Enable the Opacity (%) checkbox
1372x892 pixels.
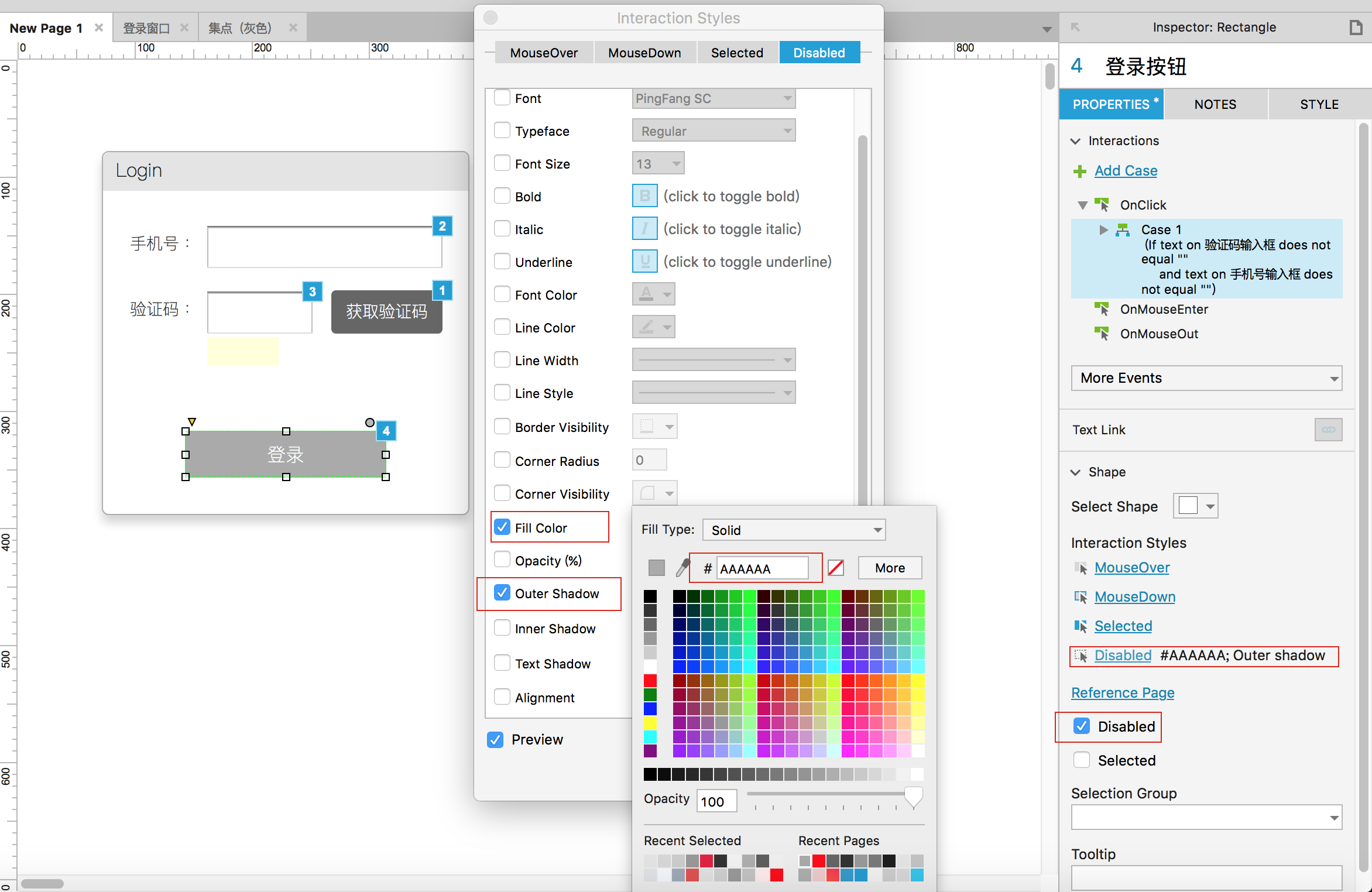(x=502, y=560)
